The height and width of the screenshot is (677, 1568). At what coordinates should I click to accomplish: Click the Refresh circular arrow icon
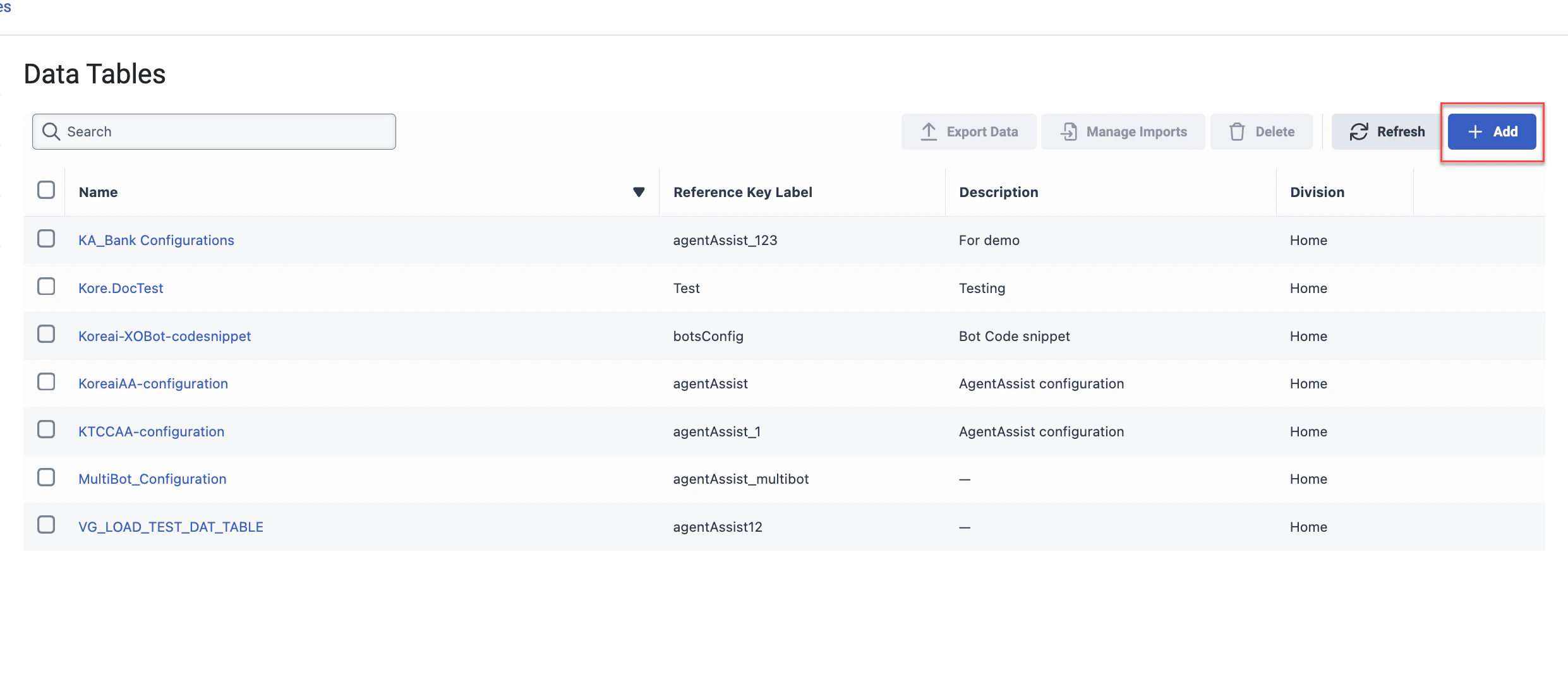click(1359, 131)
